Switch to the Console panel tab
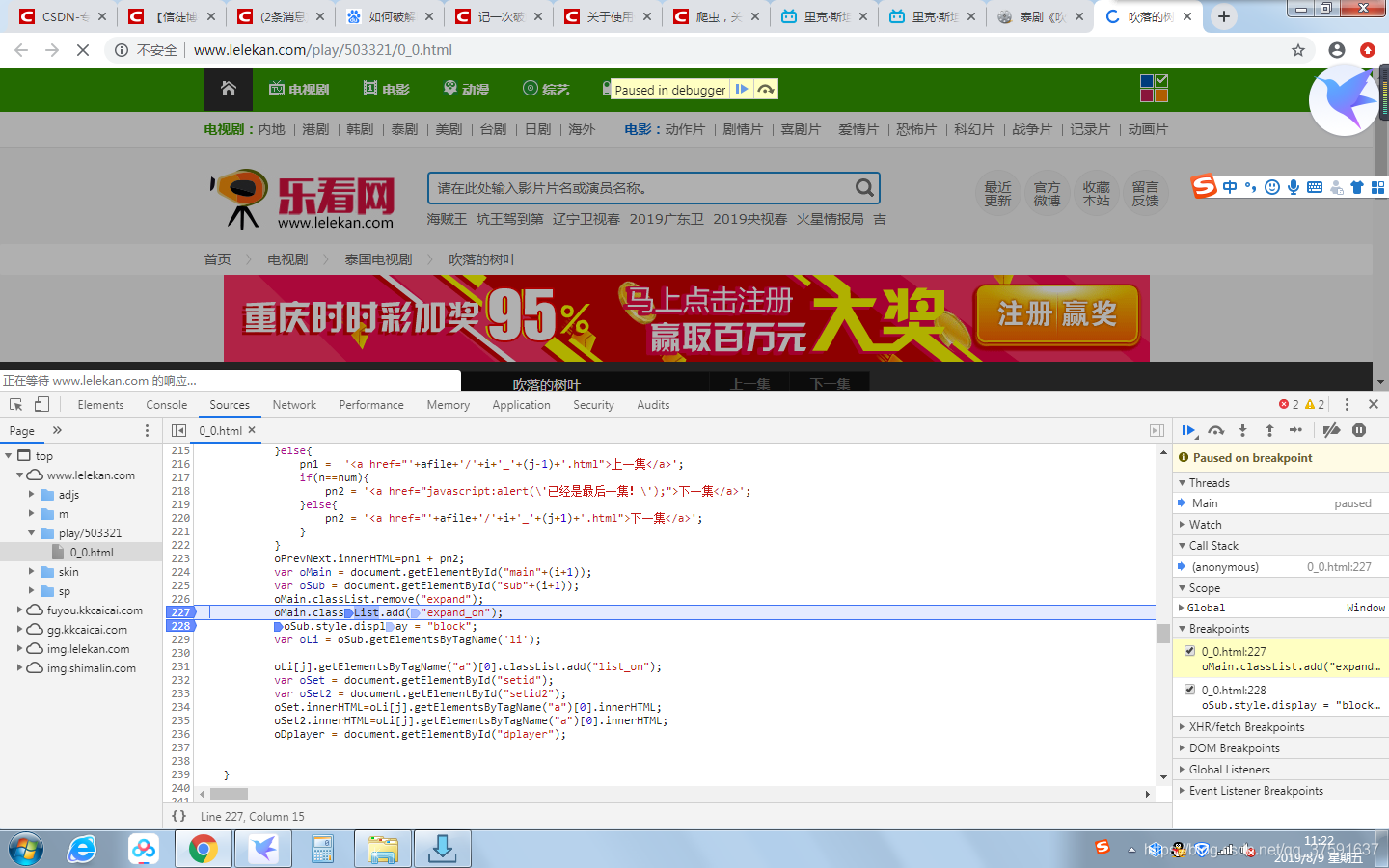The width and height of the screenshot is (1389, 868). (166, 404)
